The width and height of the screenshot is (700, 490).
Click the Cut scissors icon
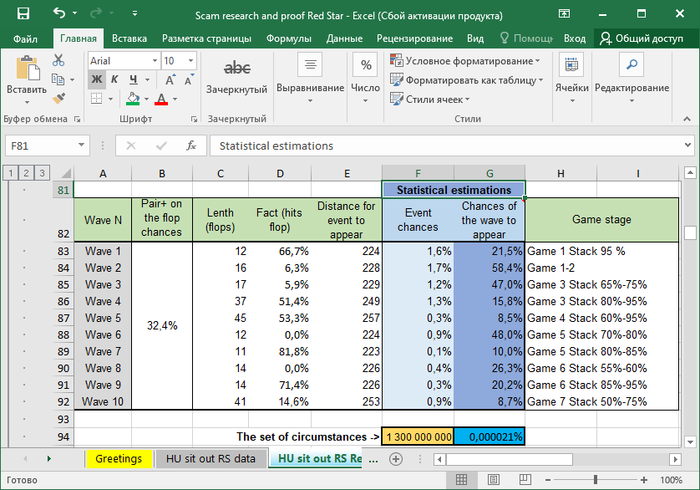point(60,61)
